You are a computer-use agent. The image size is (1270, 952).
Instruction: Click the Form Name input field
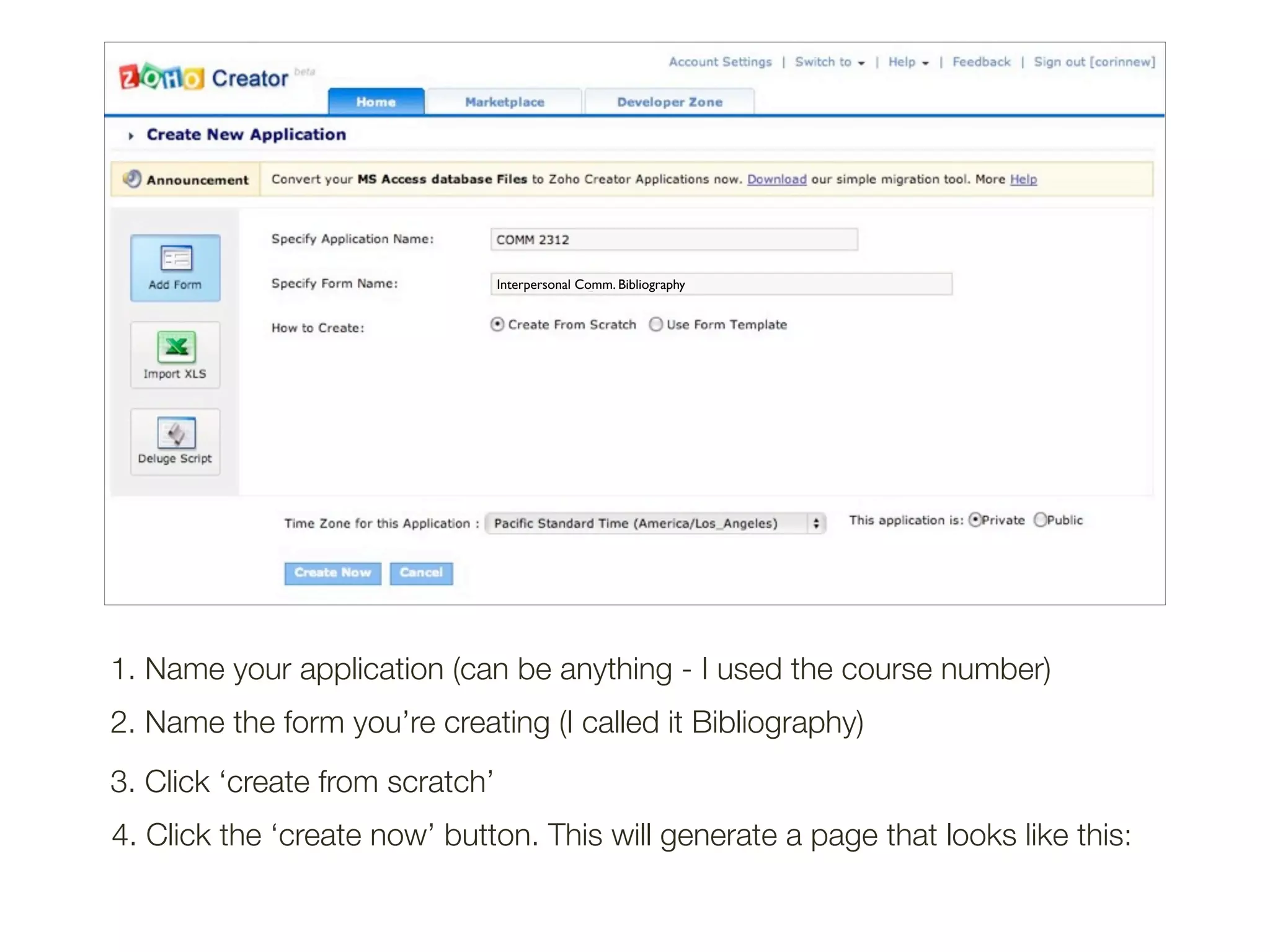[721, 284]
